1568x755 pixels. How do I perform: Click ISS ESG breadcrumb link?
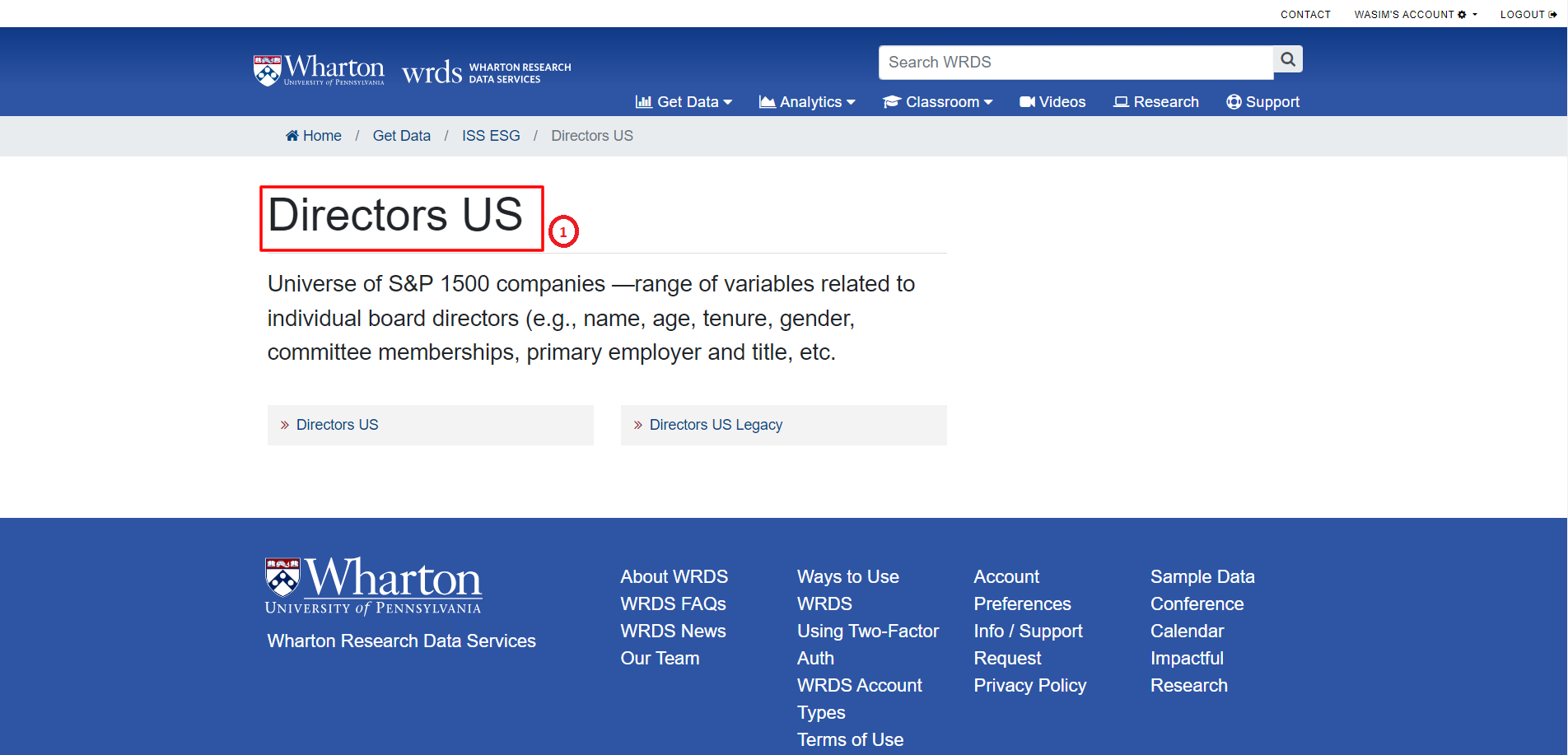pos(491,136)
